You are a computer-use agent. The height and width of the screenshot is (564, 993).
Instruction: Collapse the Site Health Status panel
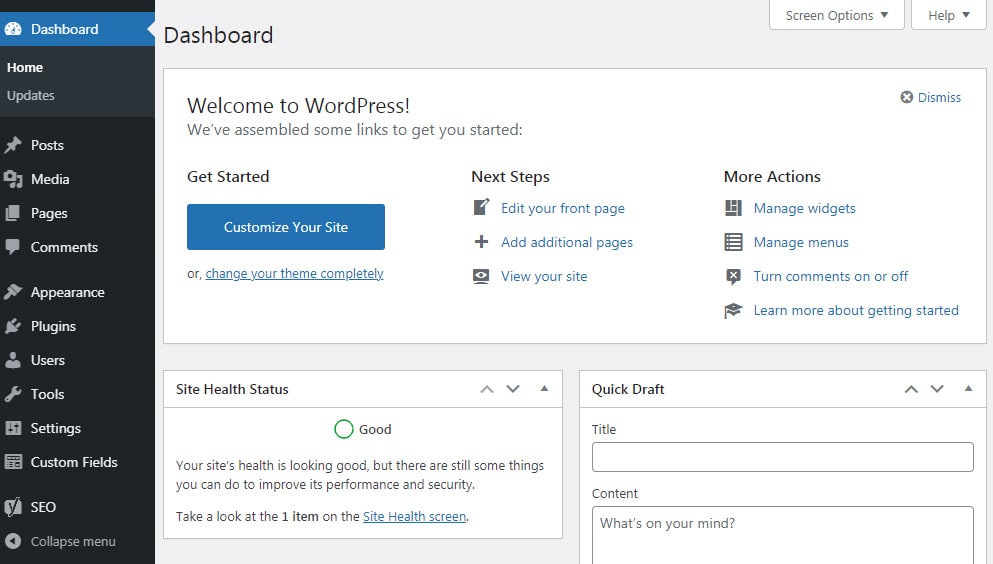[544, 388]
